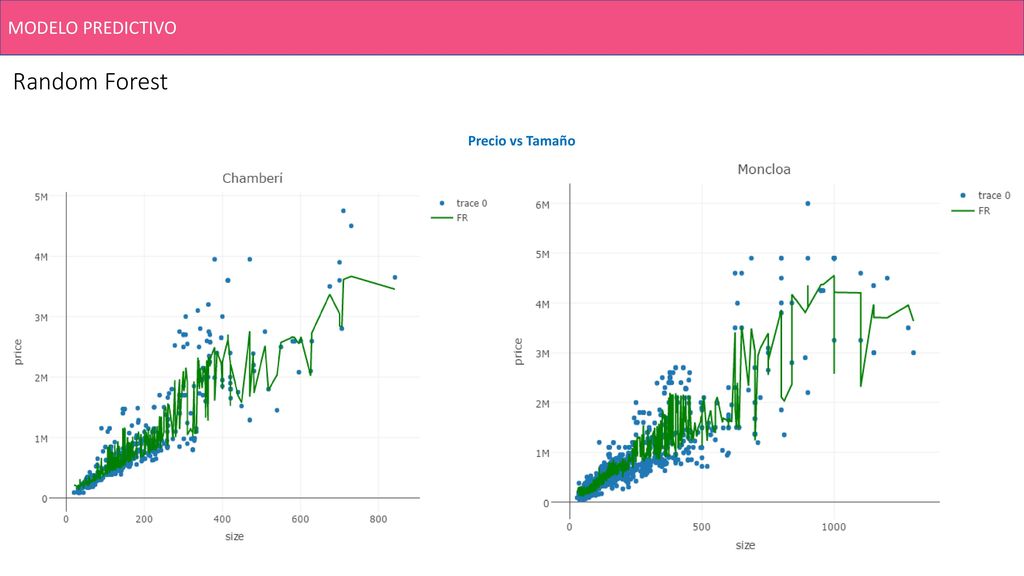Click the size axis label under Moncloa
The image size is (1024, 576).
coord(745,545)
